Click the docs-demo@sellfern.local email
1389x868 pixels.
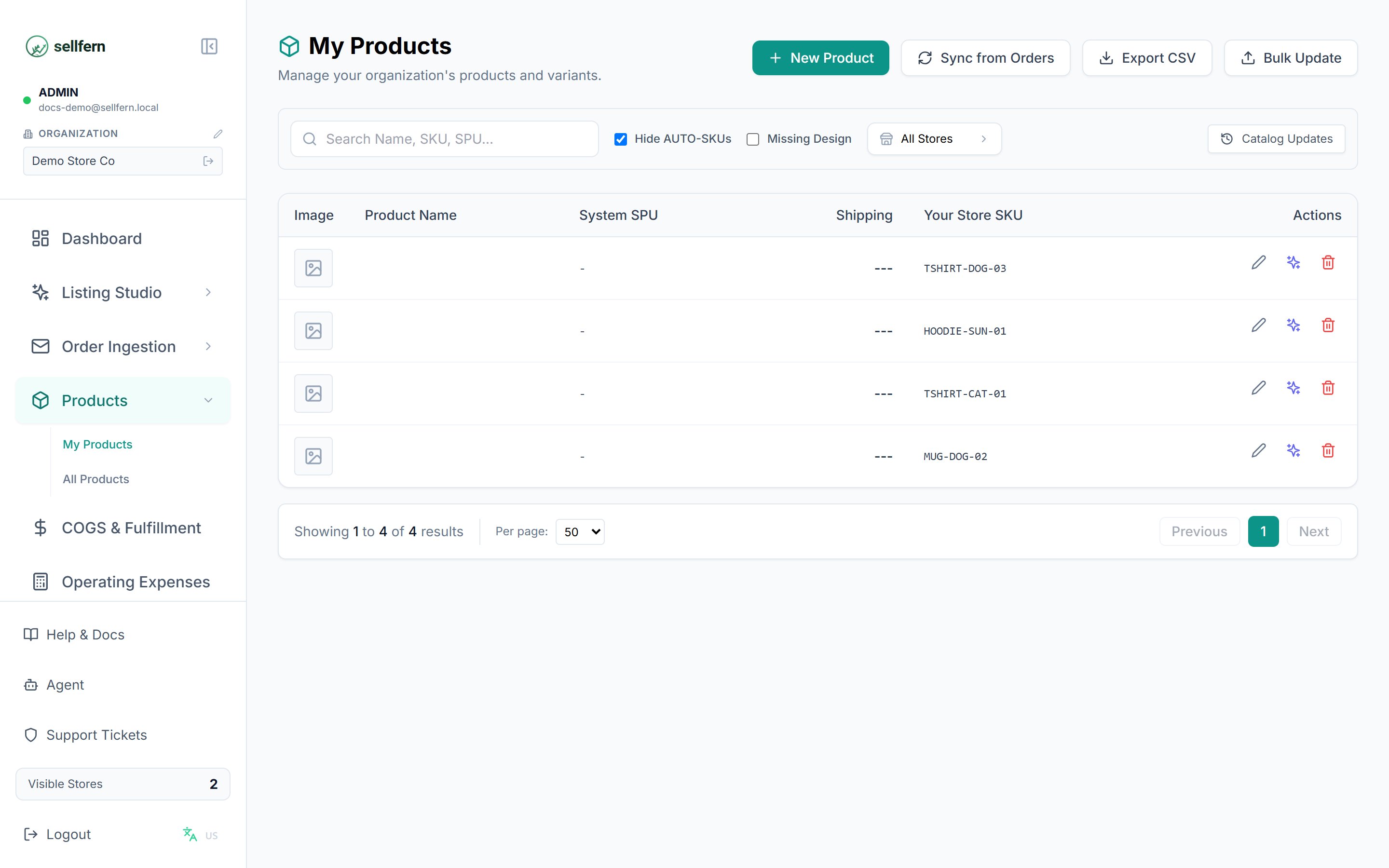98,108
